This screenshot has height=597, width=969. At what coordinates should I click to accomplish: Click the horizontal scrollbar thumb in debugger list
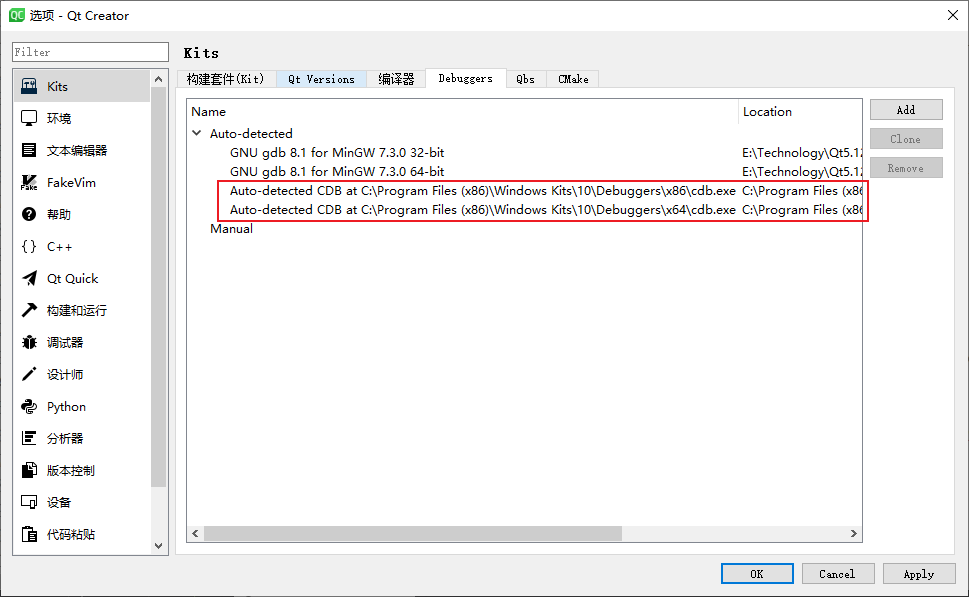click(413, 533)
